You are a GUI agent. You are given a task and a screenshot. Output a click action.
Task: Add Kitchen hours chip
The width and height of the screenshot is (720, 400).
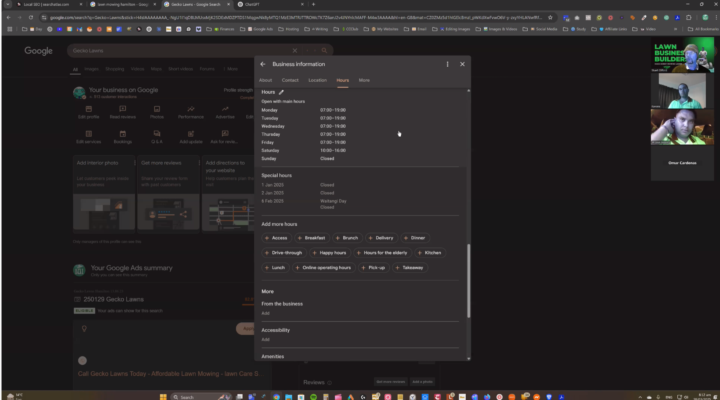(430, 253)
